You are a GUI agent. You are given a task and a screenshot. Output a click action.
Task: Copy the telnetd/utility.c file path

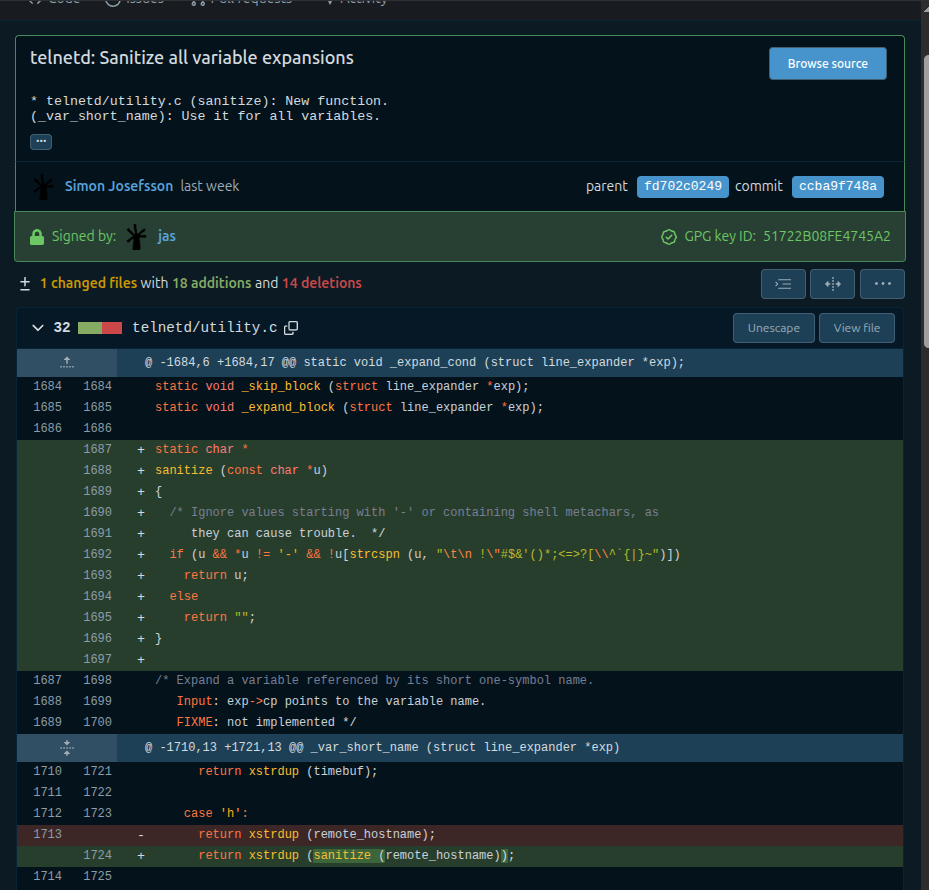tap(292, 328)
